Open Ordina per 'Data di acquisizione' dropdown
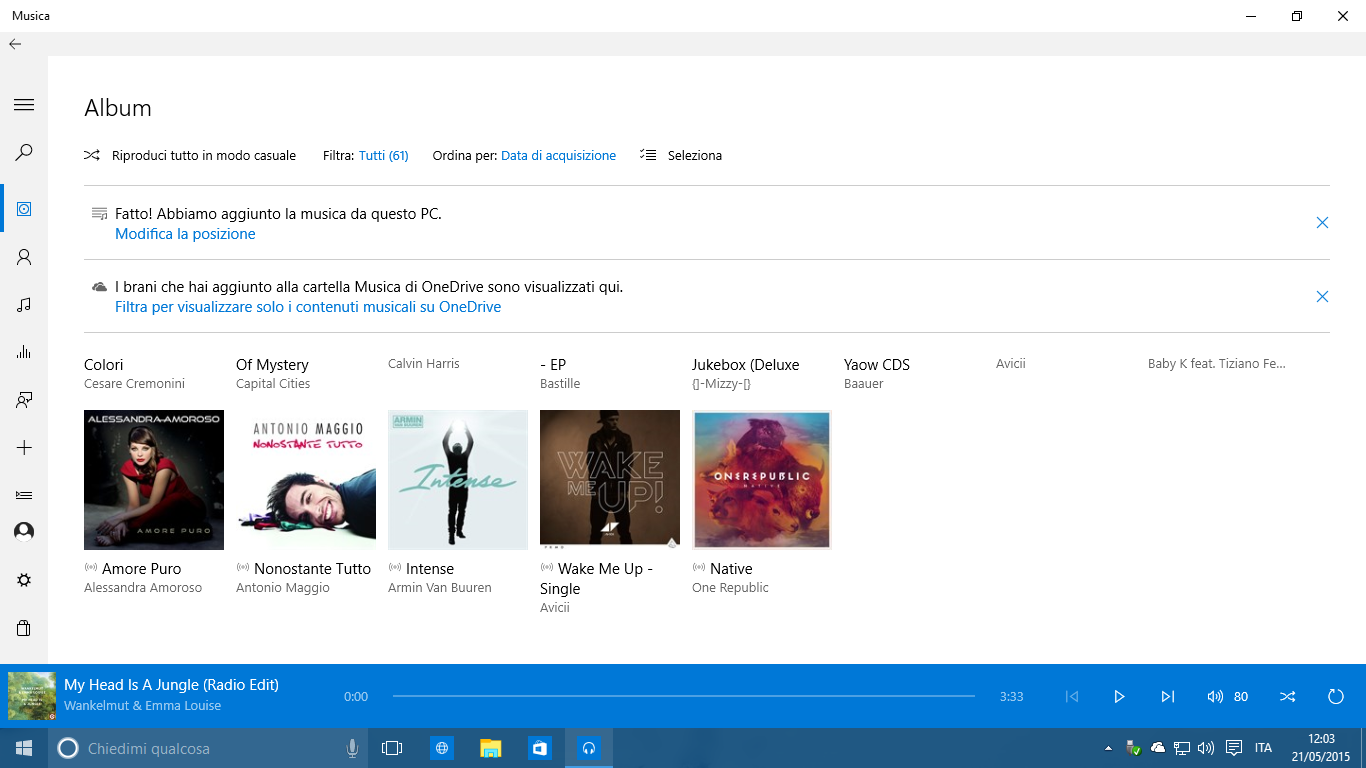This screenshot has width=1366, height=768. coord(558,155)
